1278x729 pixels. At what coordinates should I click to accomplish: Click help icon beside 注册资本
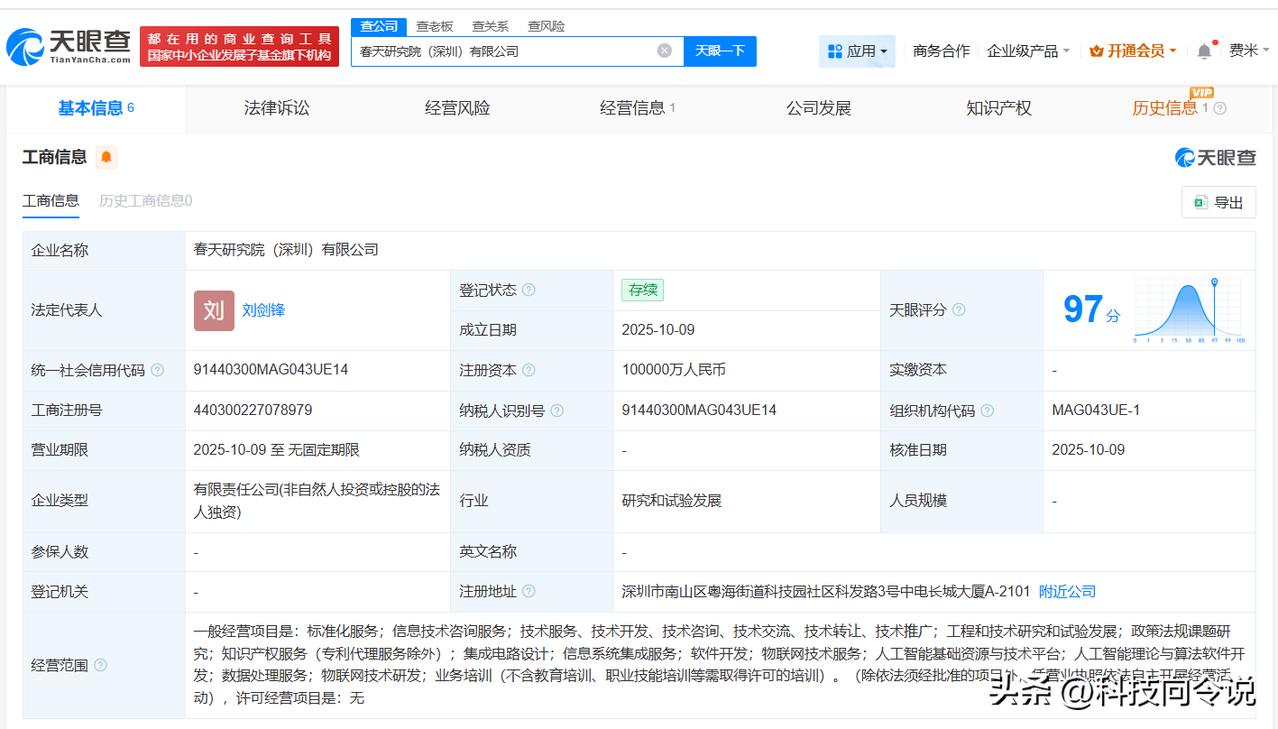point(528,370)
